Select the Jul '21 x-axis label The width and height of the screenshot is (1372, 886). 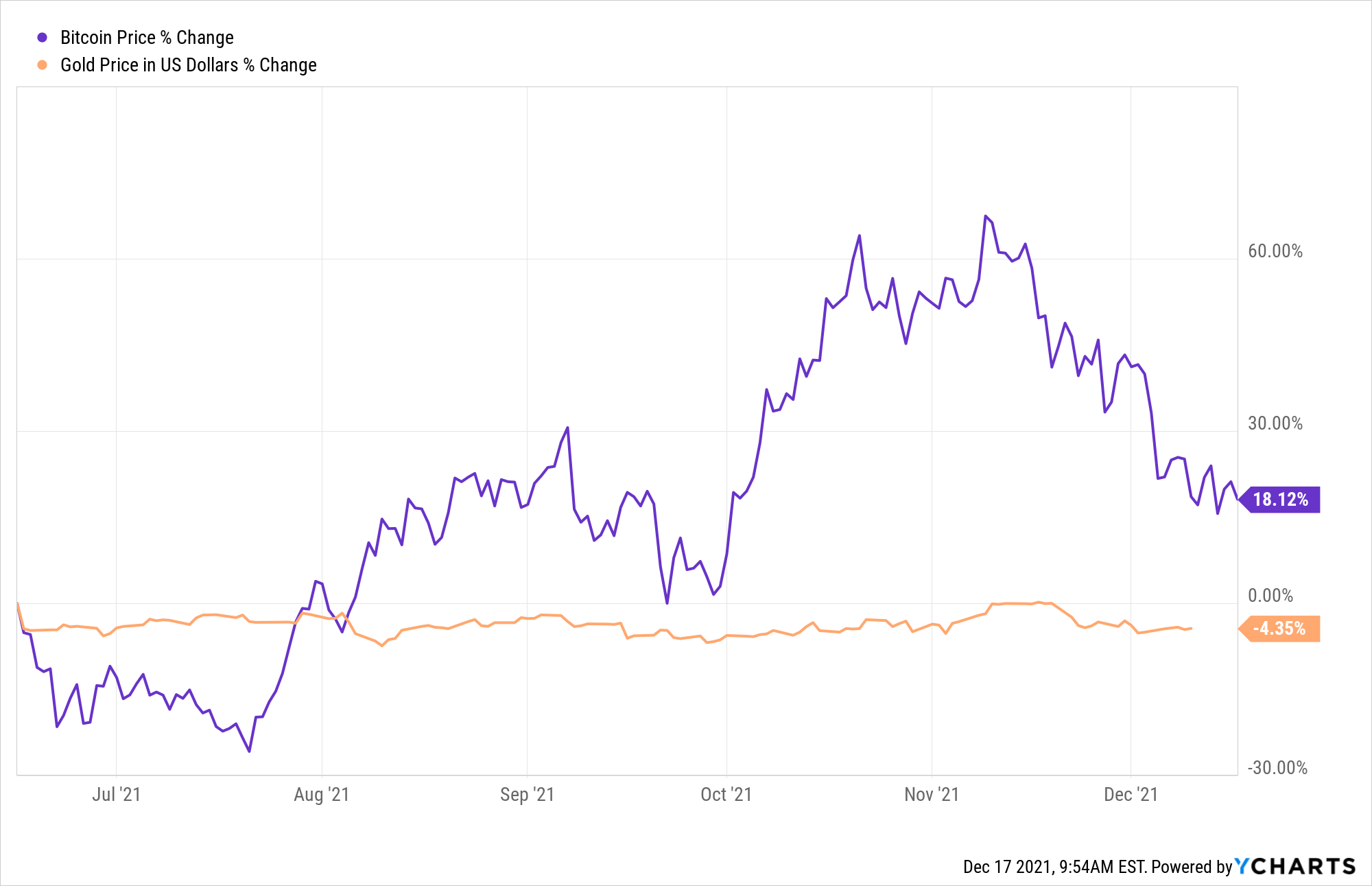(x=117, y=795)
